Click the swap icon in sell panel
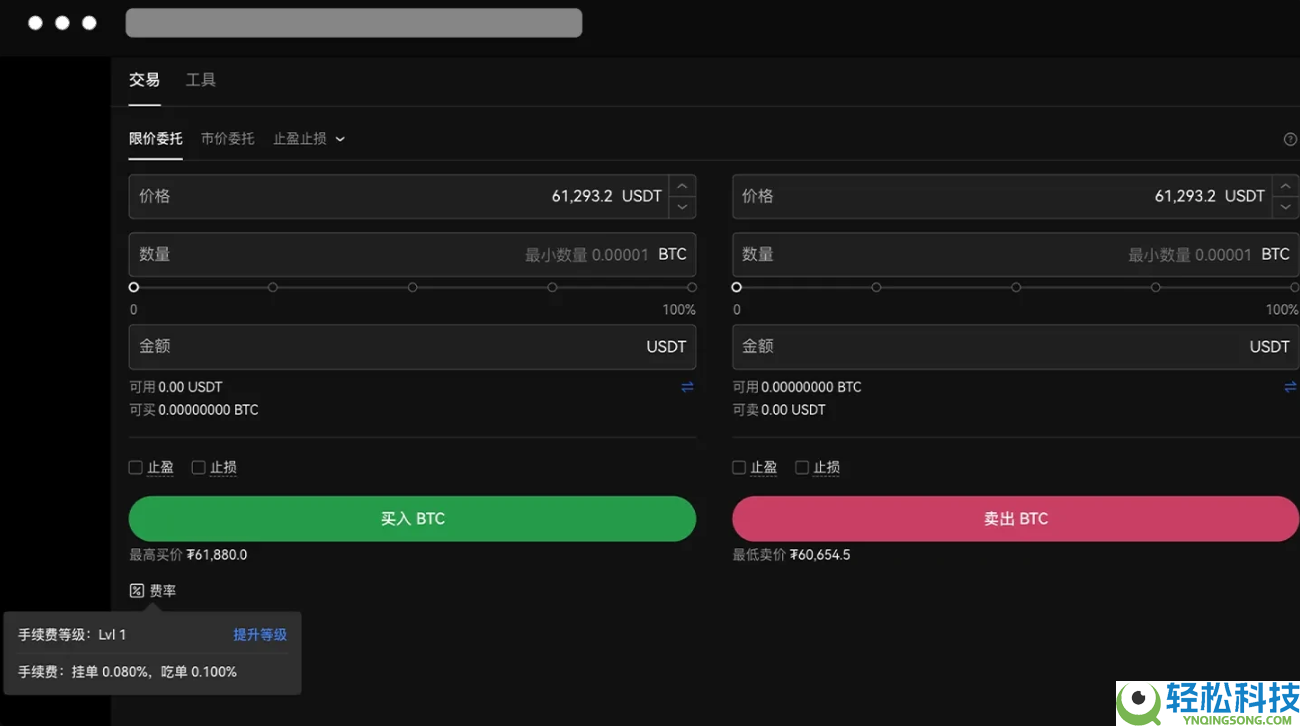This screenshot has width=1300, height=726. [1290, 387]
